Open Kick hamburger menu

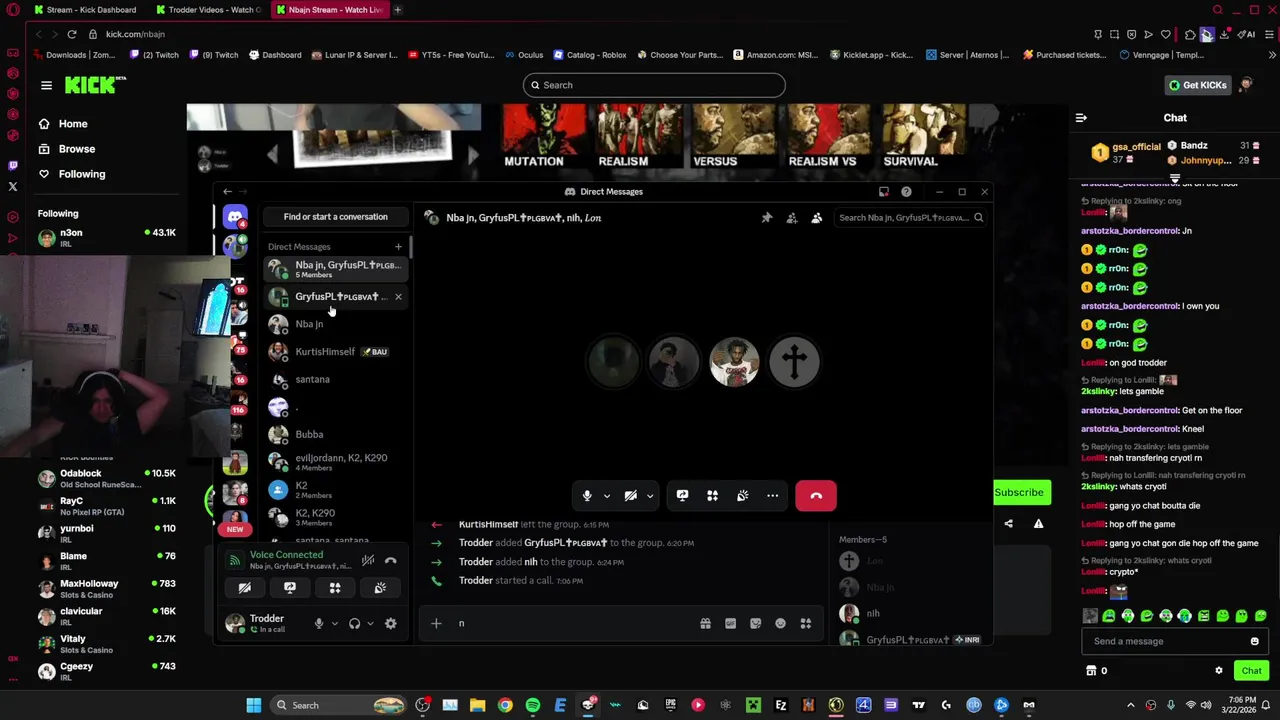pyautogui.click(x=46, y=86)
